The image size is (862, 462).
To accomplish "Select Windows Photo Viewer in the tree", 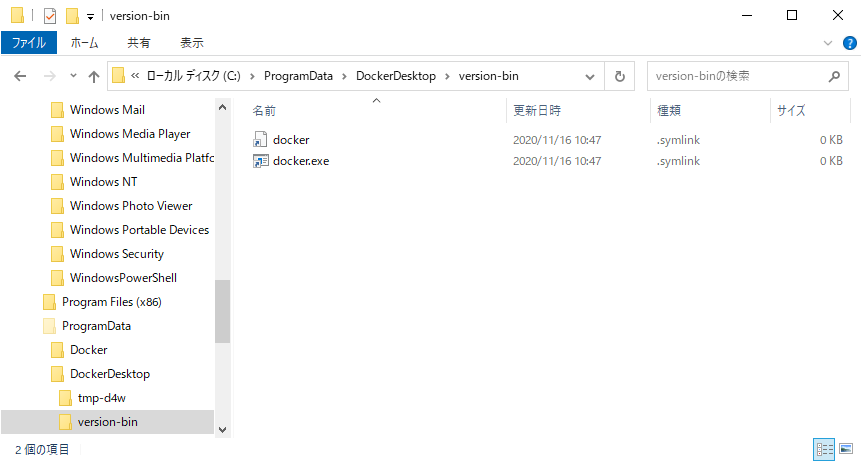I will pyautogui.click(x=131, y=206).
